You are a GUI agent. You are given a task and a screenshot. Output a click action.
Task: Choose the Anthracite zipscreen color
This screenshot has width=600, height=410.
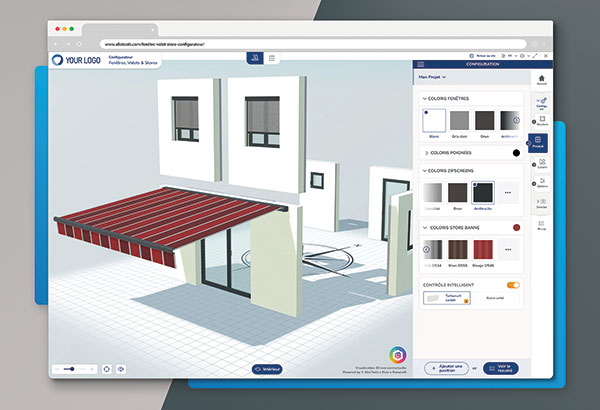482,191
